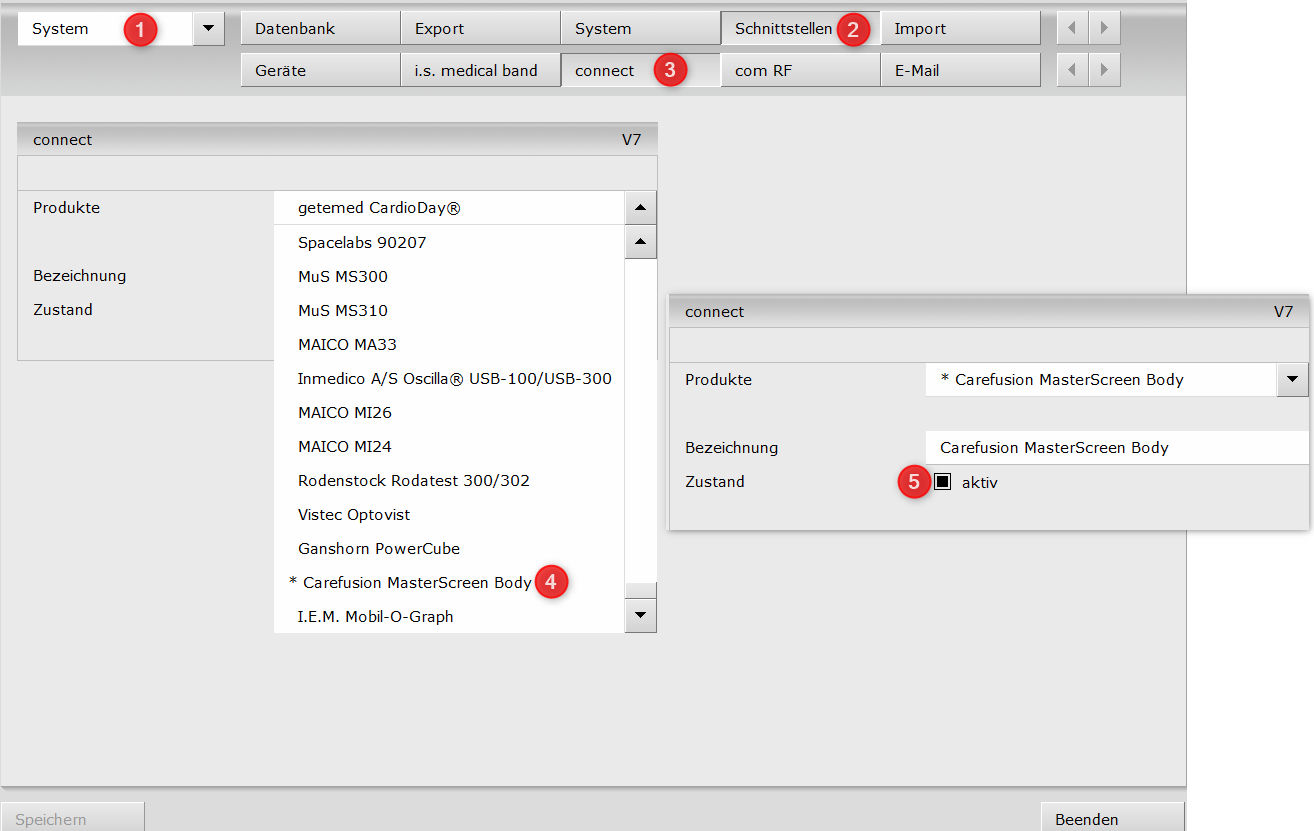Pick Vistec Optovist from the list
This screenshot has width=1314, height=831.
(x=449, y=514)
